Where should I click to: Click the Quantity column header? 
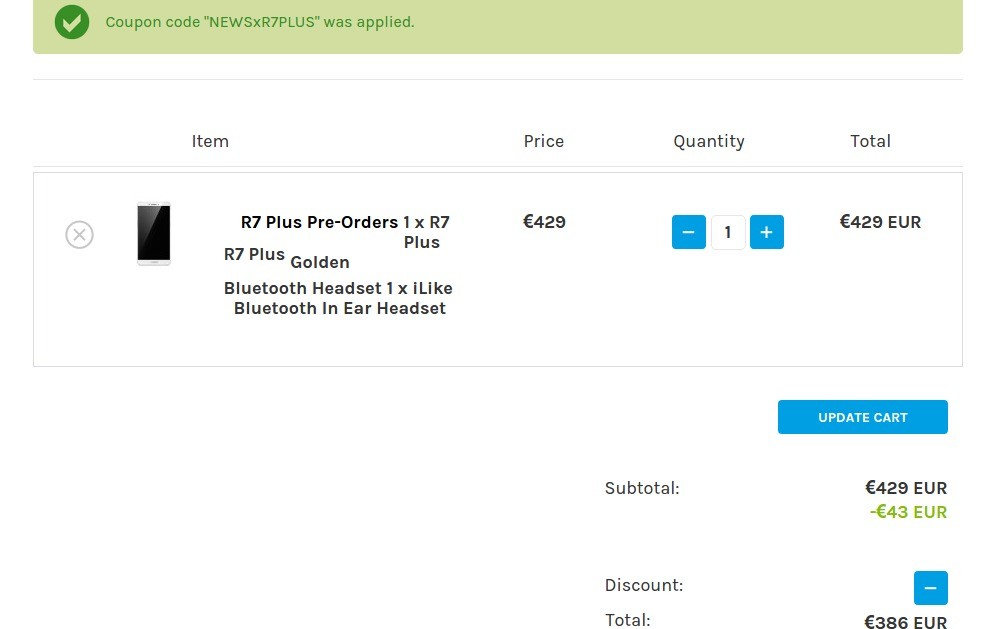[709, 141]
